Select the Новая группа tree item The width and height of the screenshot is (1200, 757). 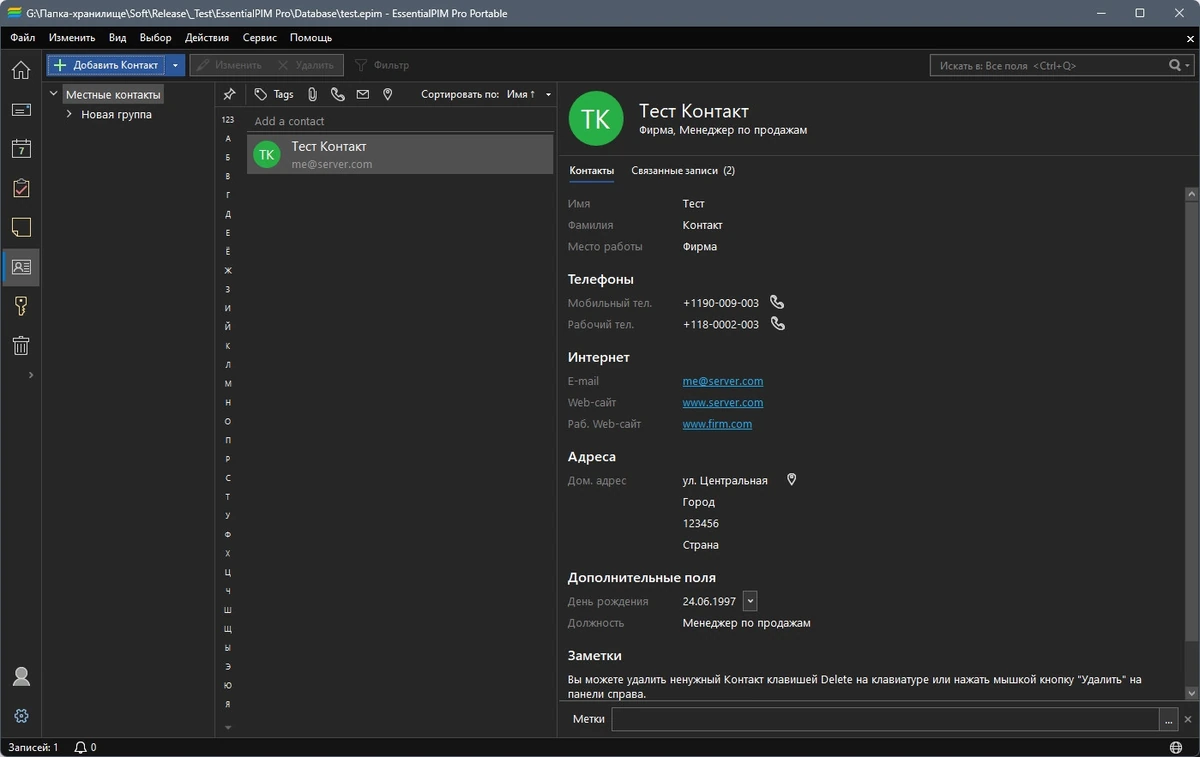tap(116, 114)
